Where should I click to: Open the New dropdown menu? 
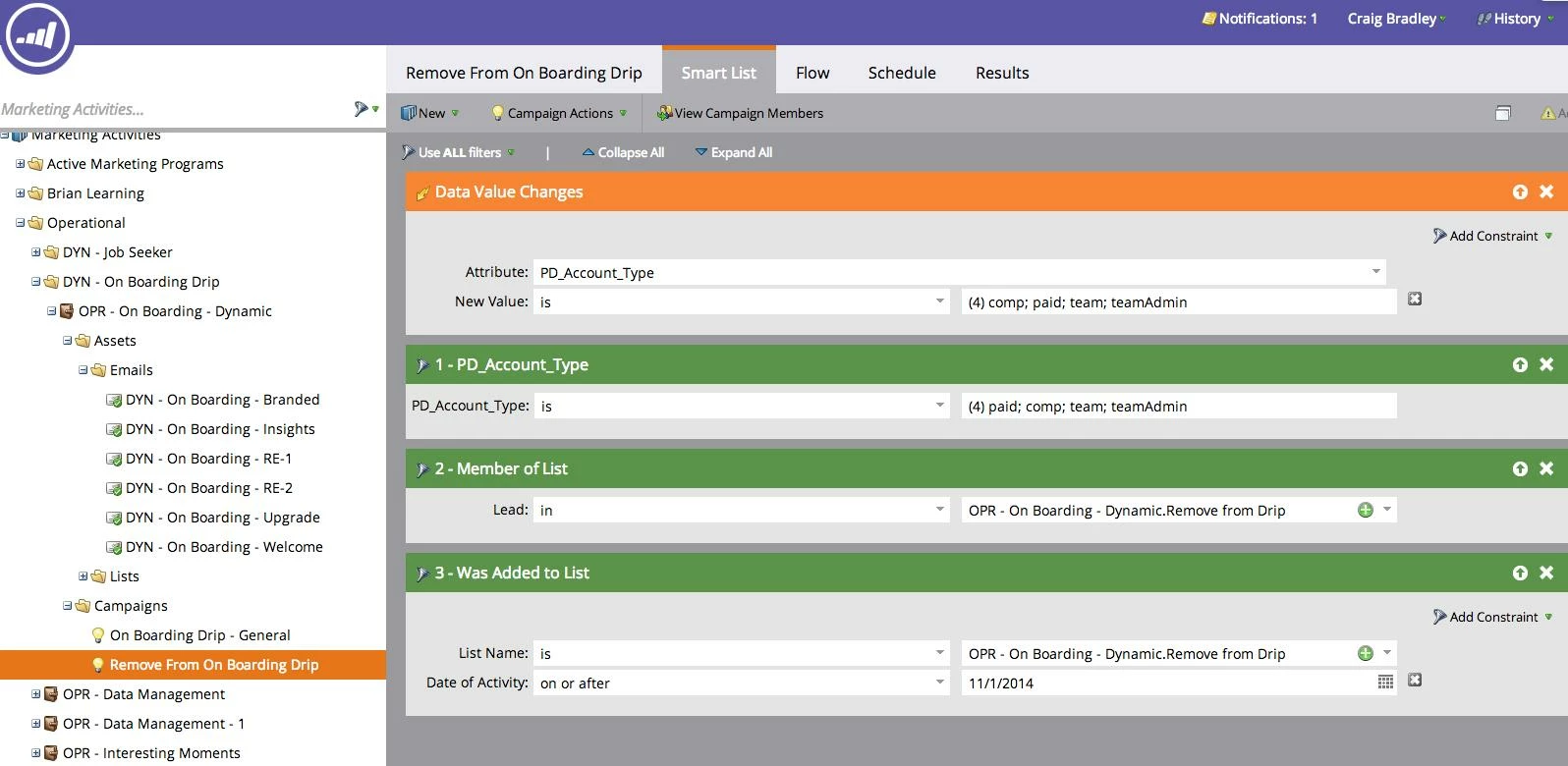tap(430, 113)
